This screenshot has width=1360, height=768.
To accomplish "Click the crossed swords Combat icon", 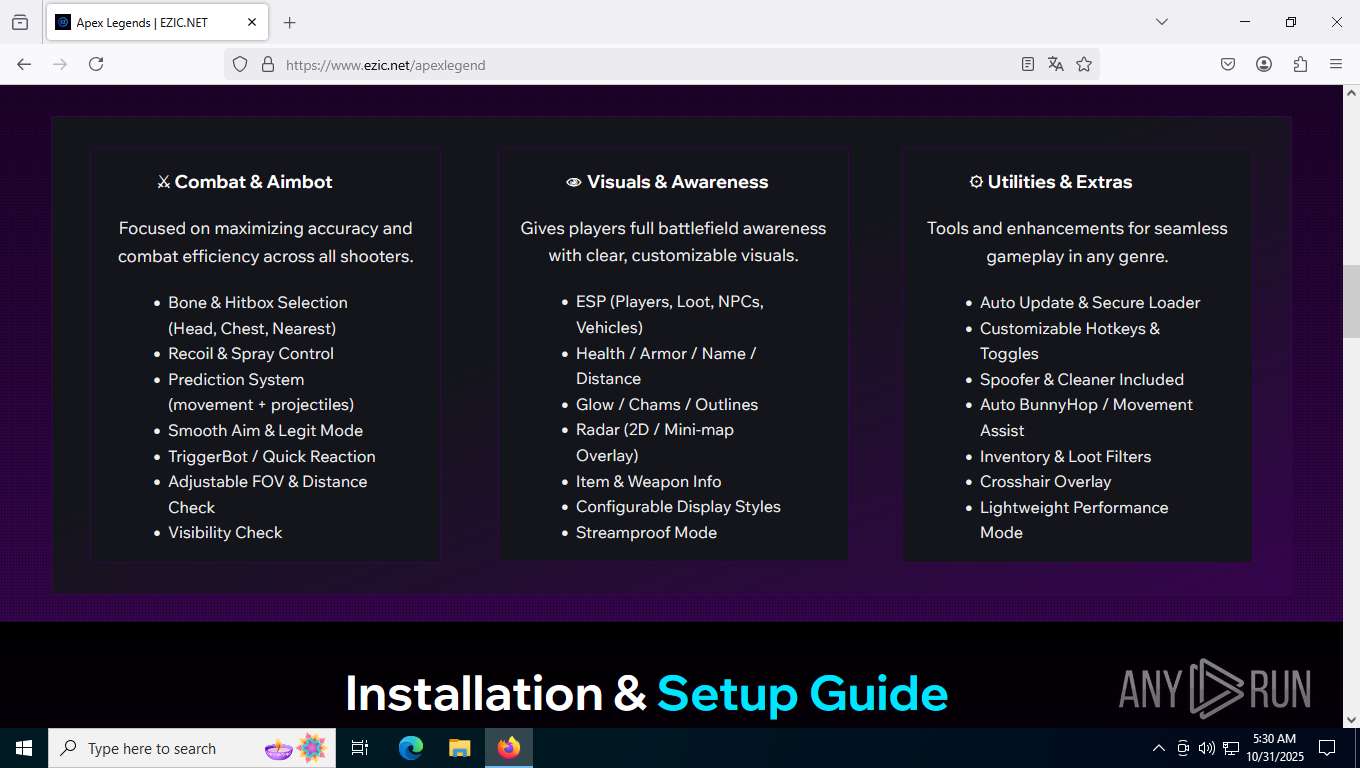I will click(164, 182).
